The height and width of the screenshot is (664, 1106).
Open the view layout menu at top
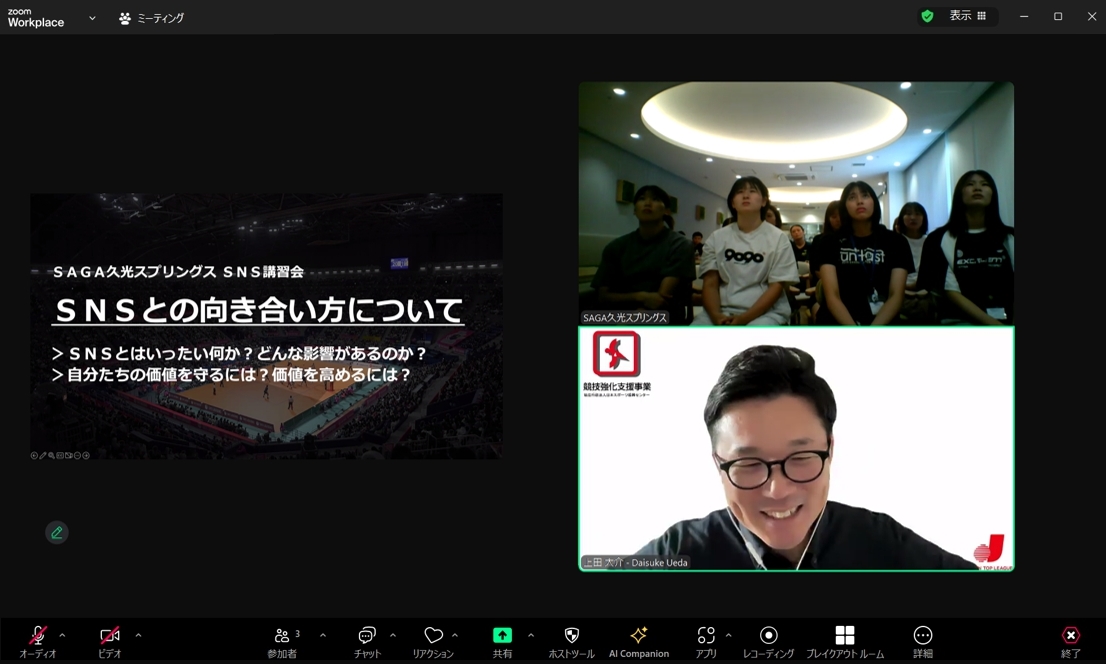point(967,16)
